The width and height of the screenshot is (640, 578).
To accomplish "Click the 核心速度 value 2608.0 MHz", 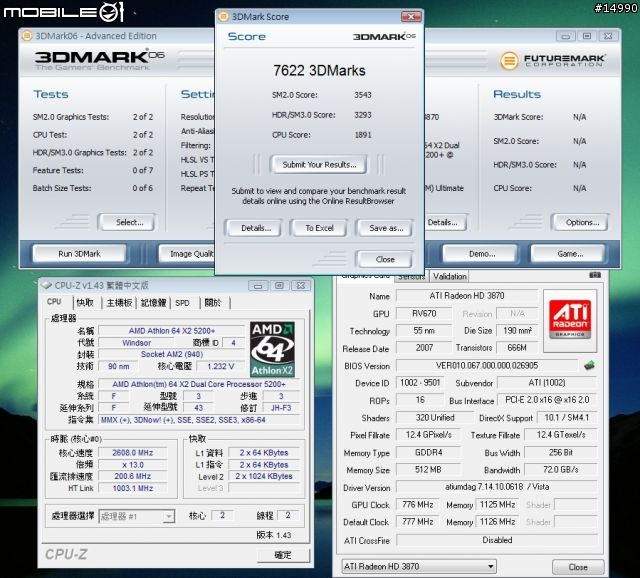I will point(133,453).
